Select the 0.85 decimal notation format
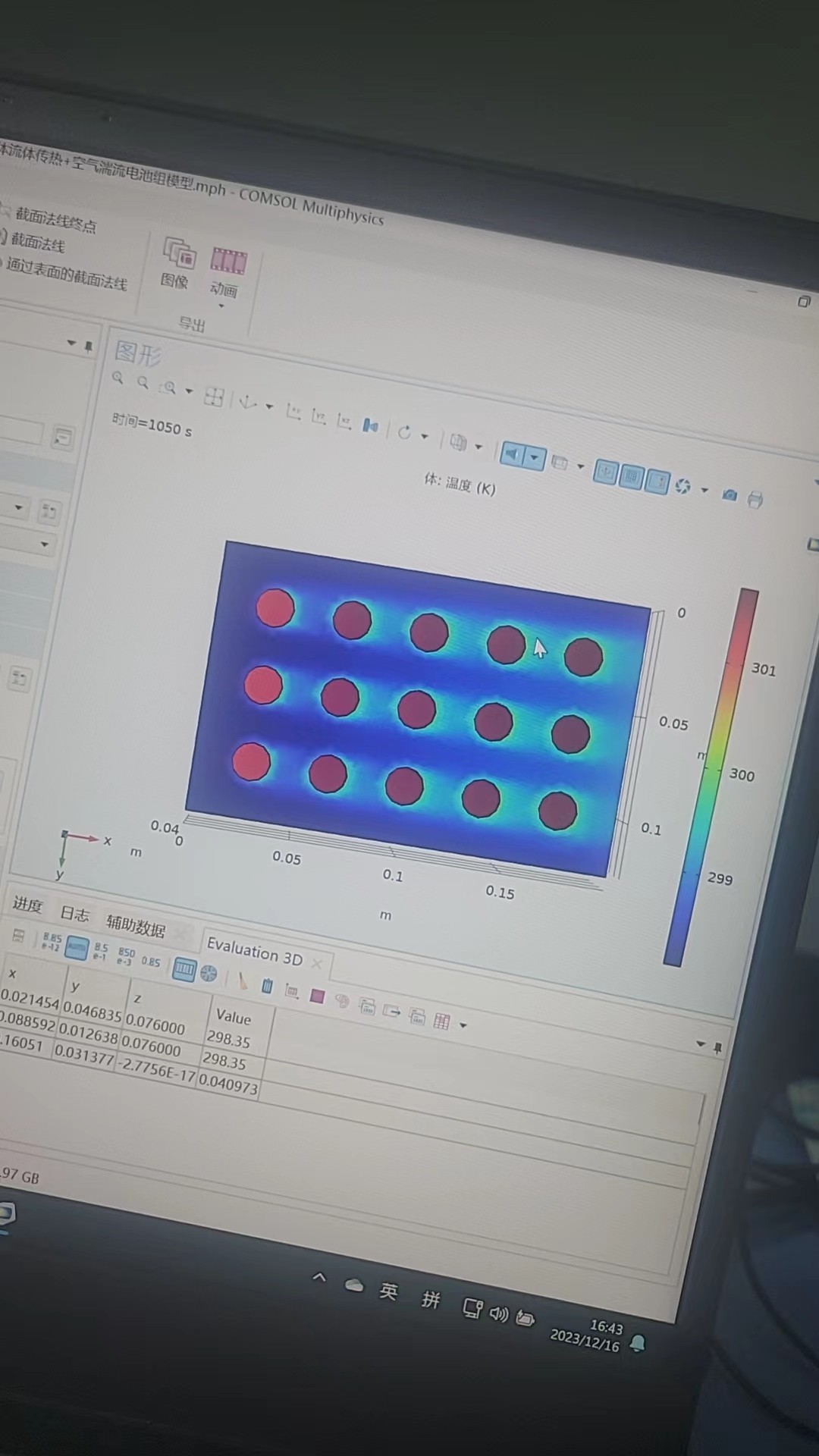 click(x=151, y=962)
